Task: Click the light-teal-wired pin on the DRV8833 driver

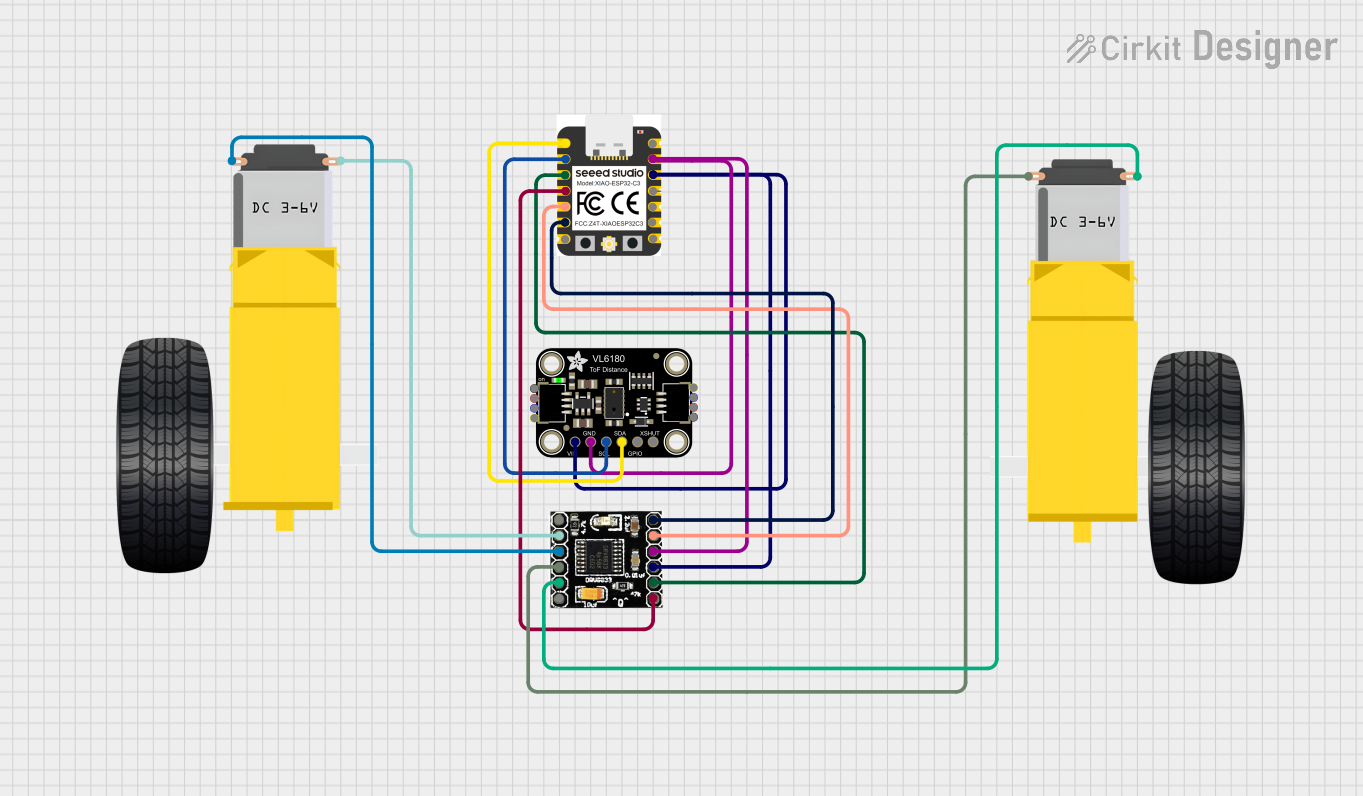Action: point(559,535)
